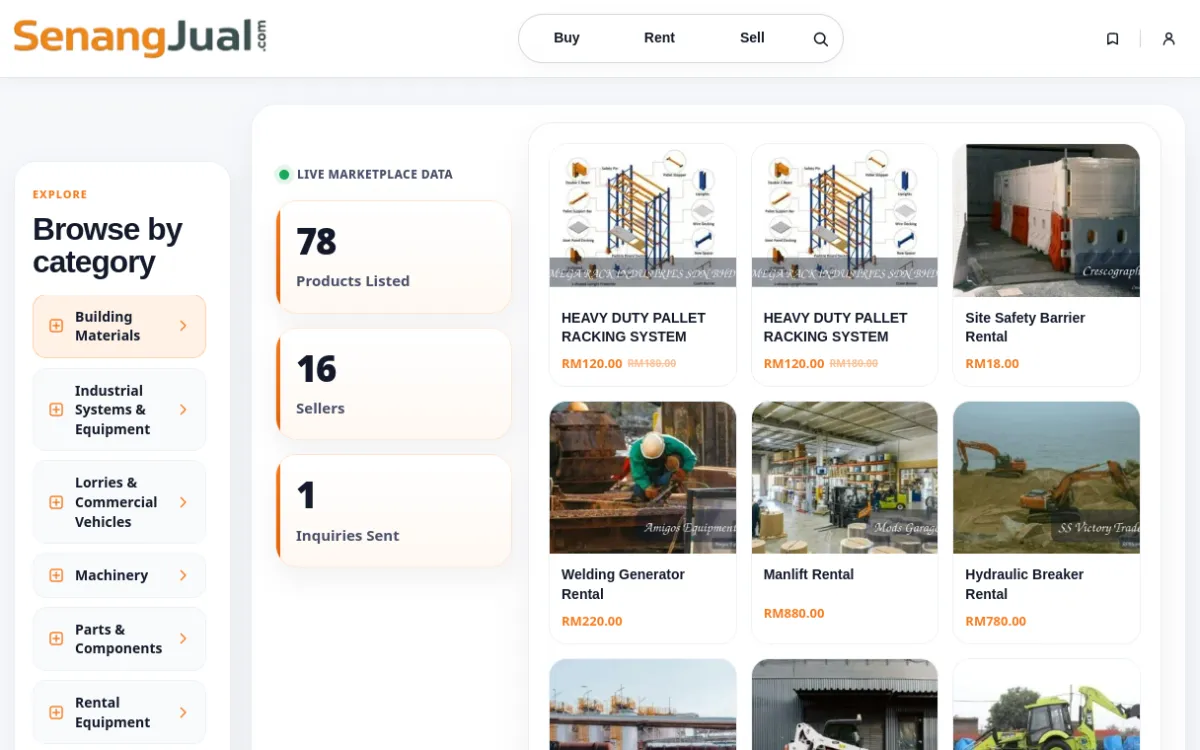Viewport: 1200px width, 750px height.
Task: Click Welding Generator Rental title
Action: tap(623, 584)
